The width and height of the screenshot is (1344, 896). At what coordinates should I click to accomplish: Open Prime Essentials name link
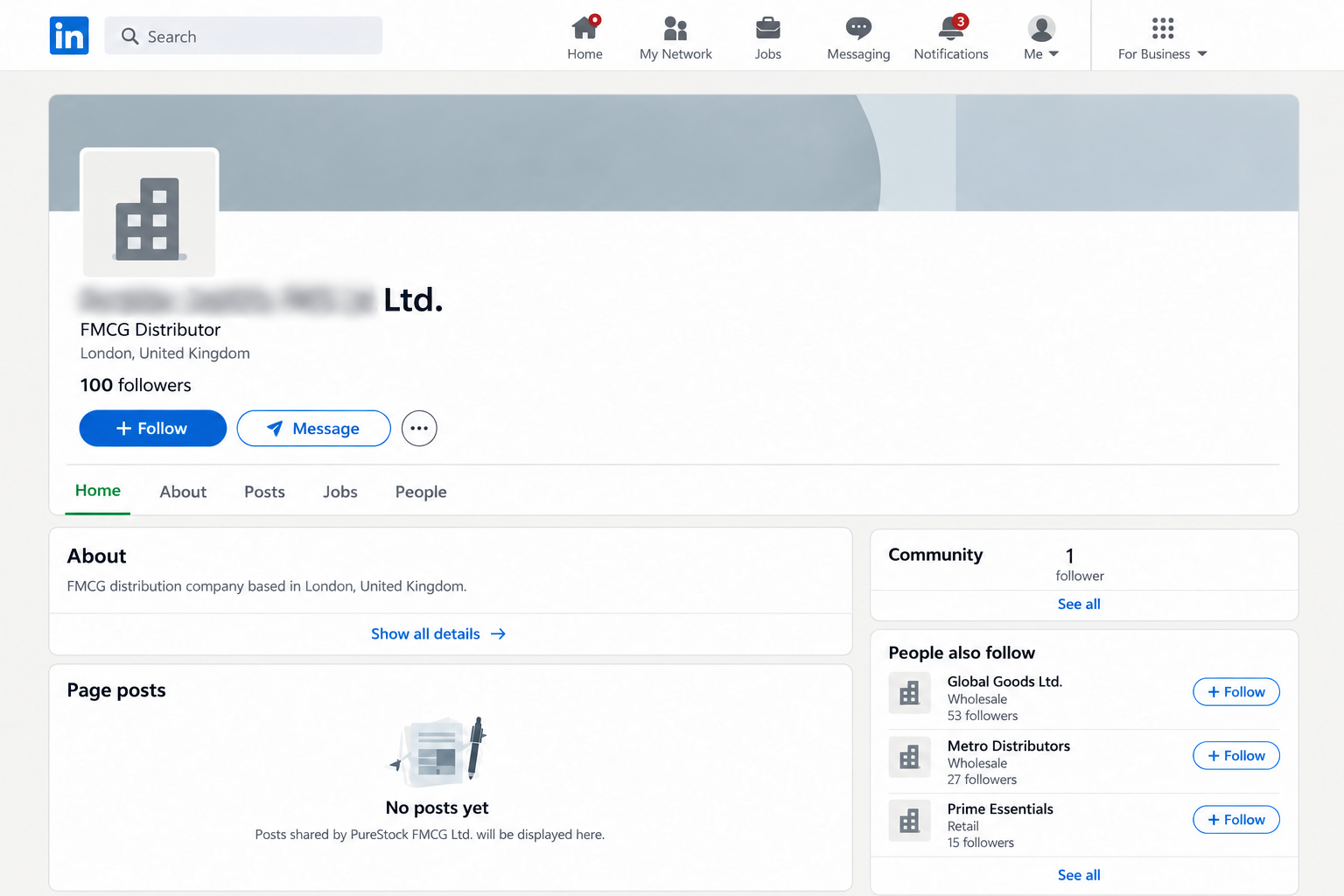click(1000, 809)
